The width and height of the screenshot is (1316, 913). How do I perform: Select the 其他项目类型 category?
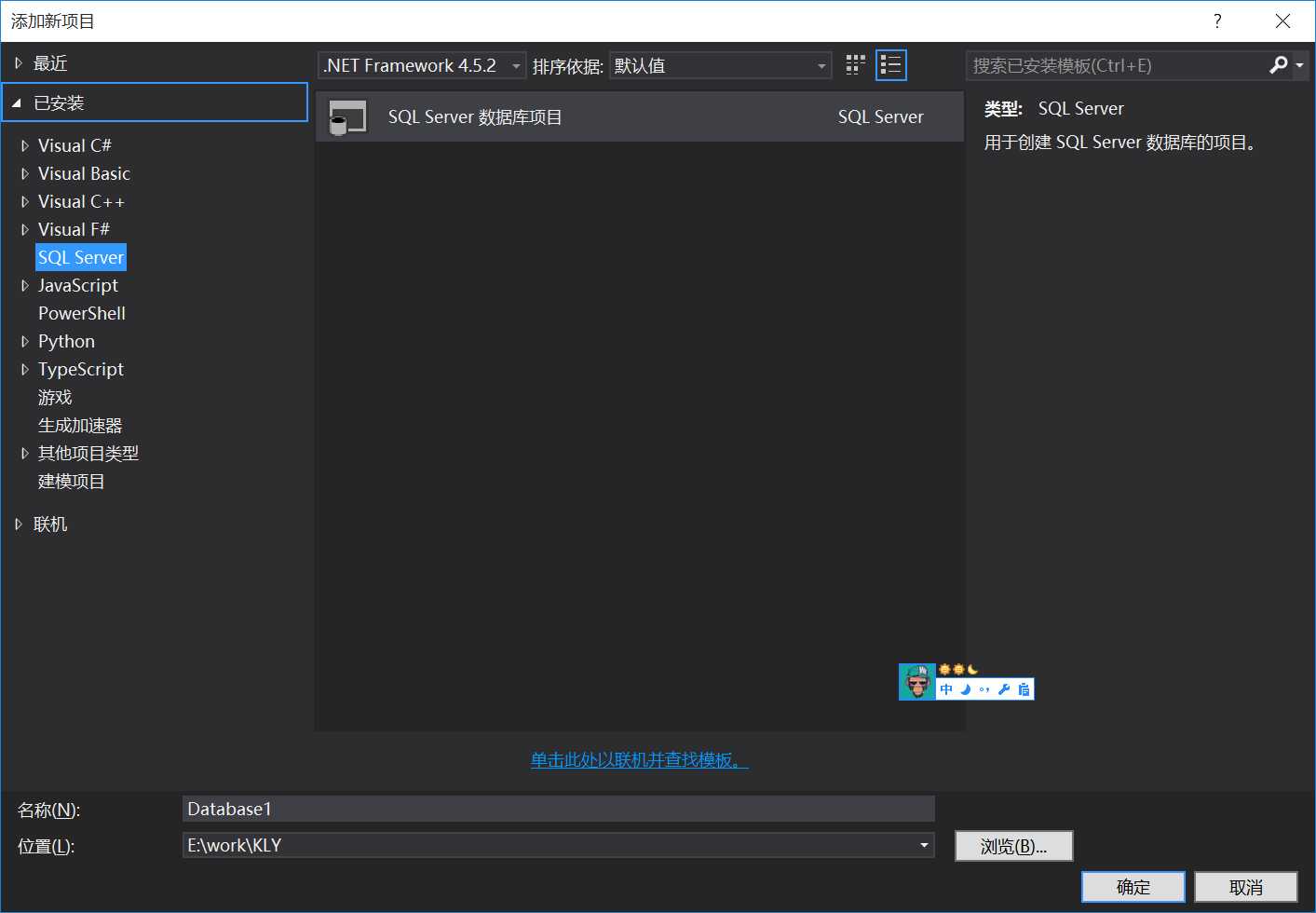click(x=88, y=453)
